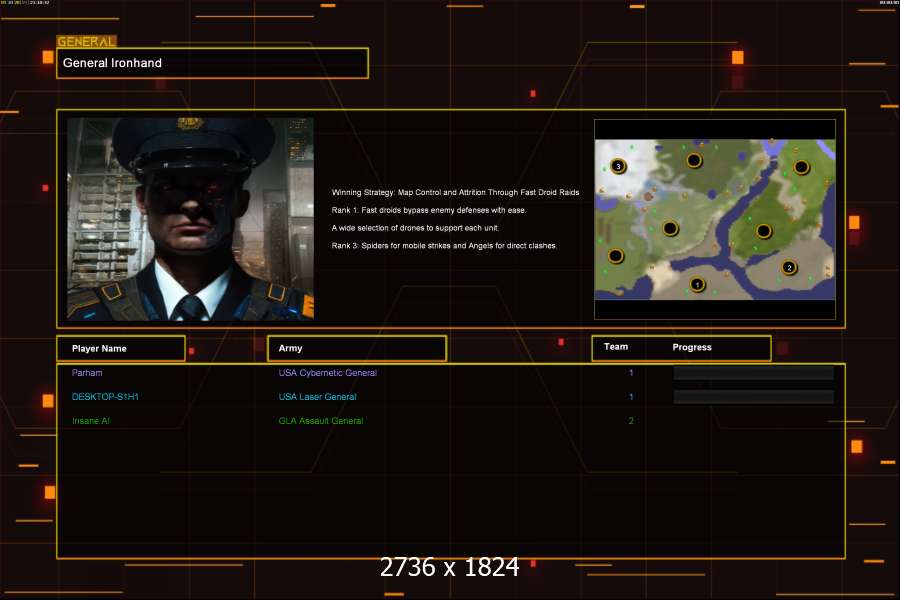Click Parham's loading progress bar
Screen dimensions: 900x600
pyautogui.click(x=754, y=373)
